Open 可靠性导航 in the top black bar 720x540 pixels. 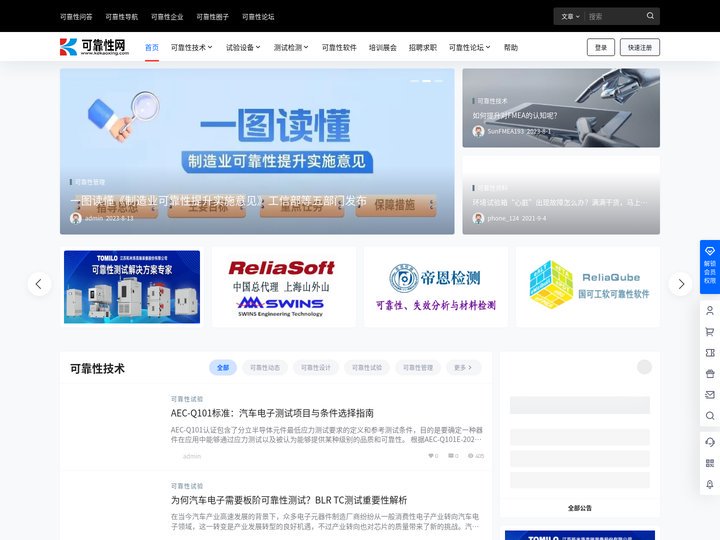pyautogui.click(x=121, y=17)
